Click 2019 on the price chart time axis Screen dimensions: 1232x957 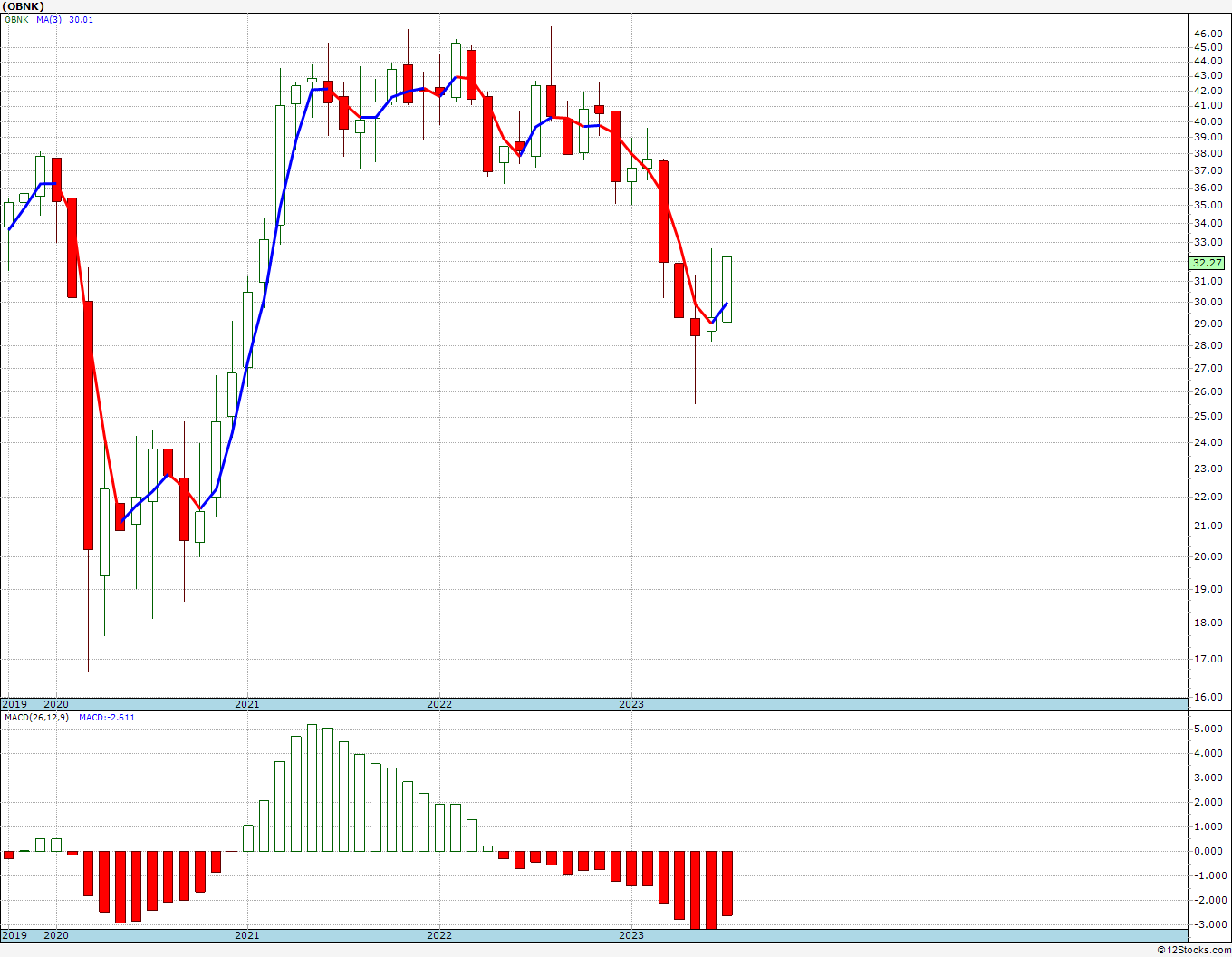coord(14,704)
